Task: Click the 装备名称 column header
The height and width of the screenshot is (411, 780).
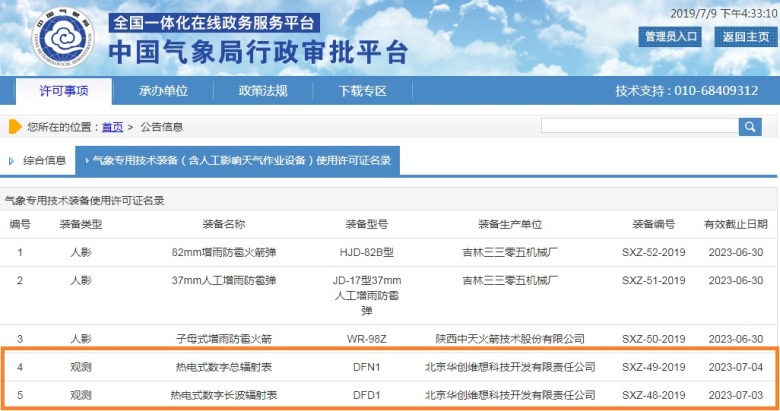Action: coord(223,224)
